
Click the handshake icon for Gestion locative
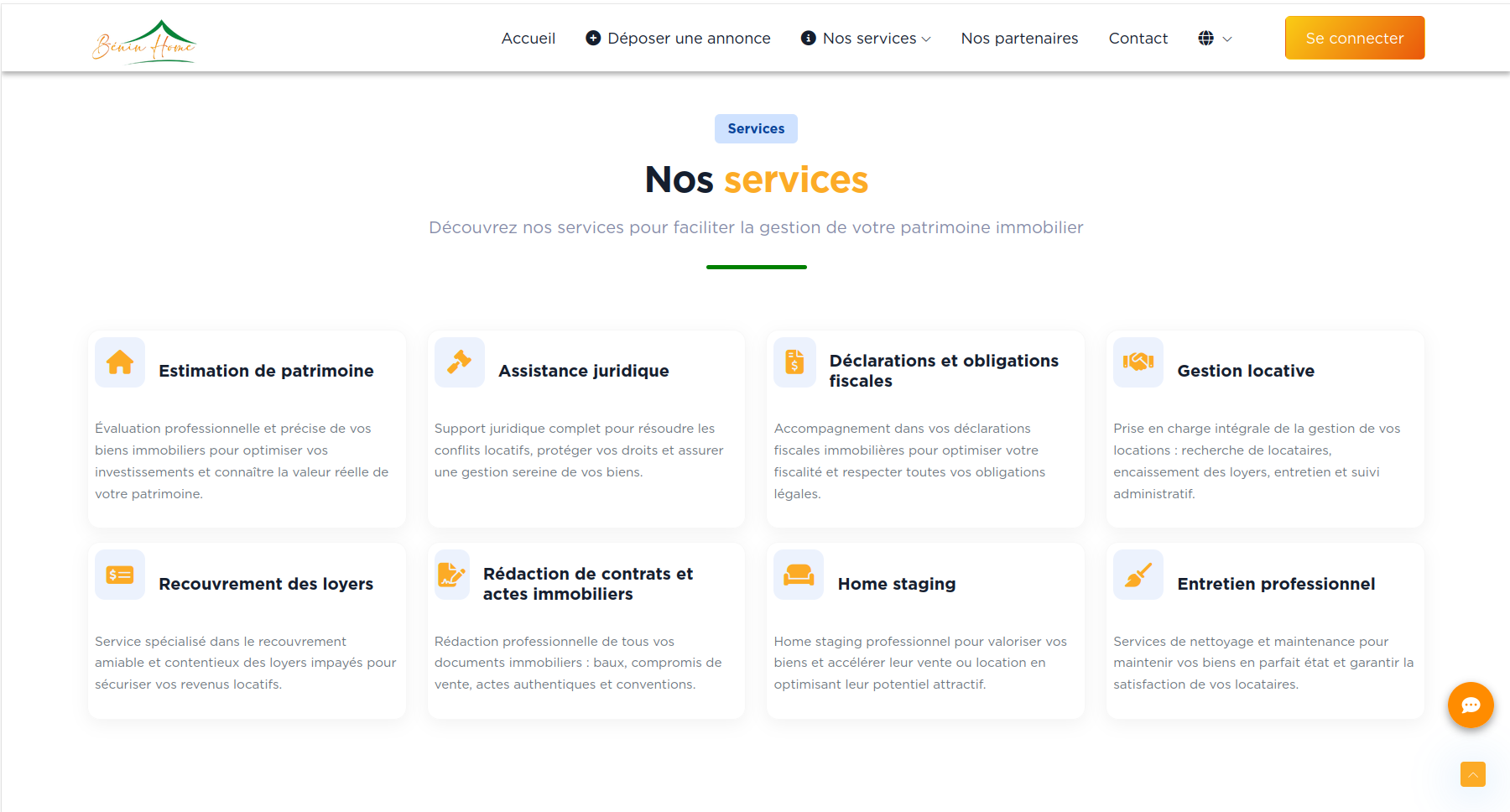(1138, 362)
